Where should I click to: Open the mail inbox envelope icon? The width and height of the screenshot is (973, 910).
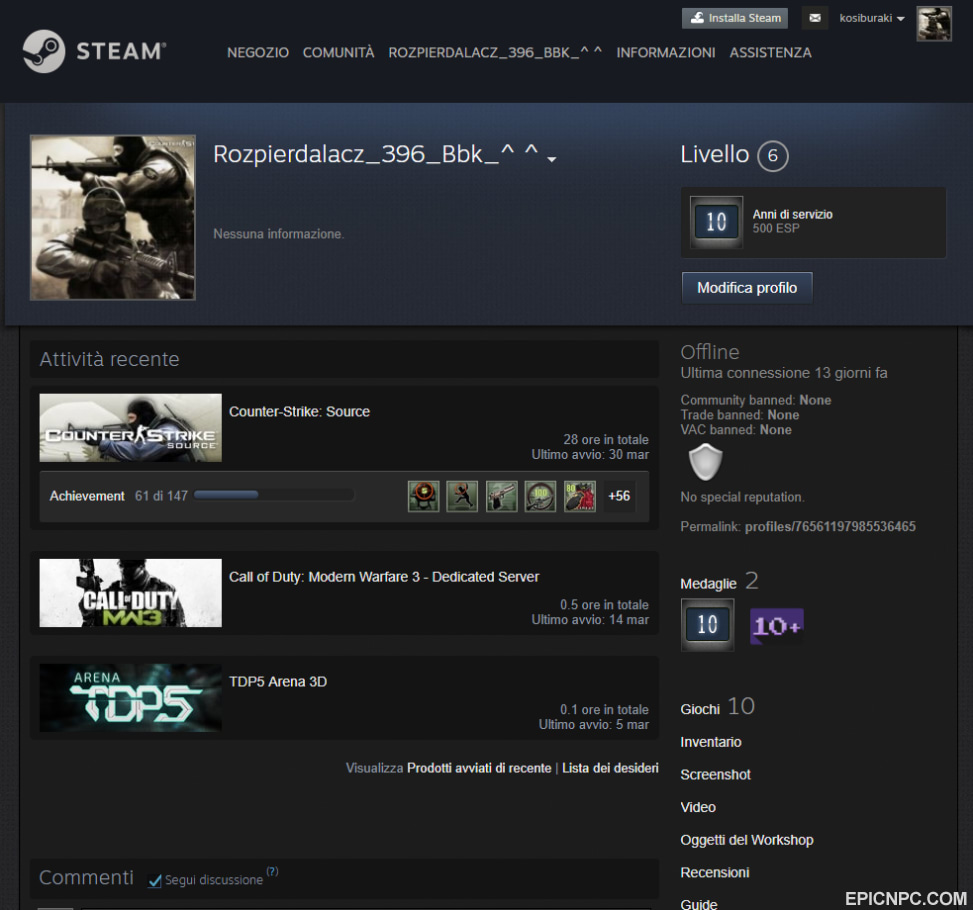tap(815, 18)
